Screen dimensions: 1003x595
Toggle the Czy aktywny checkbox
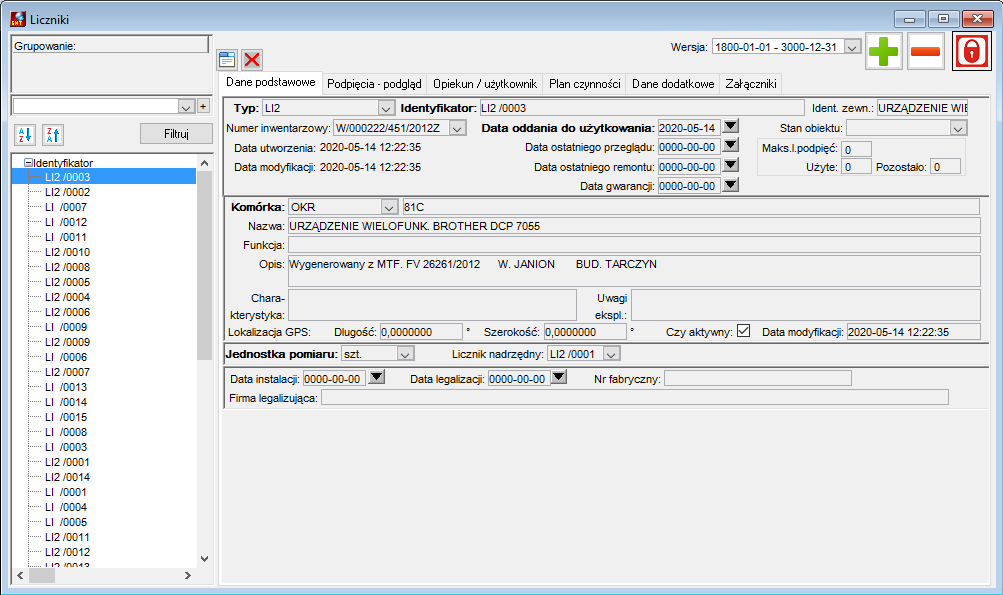743,331
